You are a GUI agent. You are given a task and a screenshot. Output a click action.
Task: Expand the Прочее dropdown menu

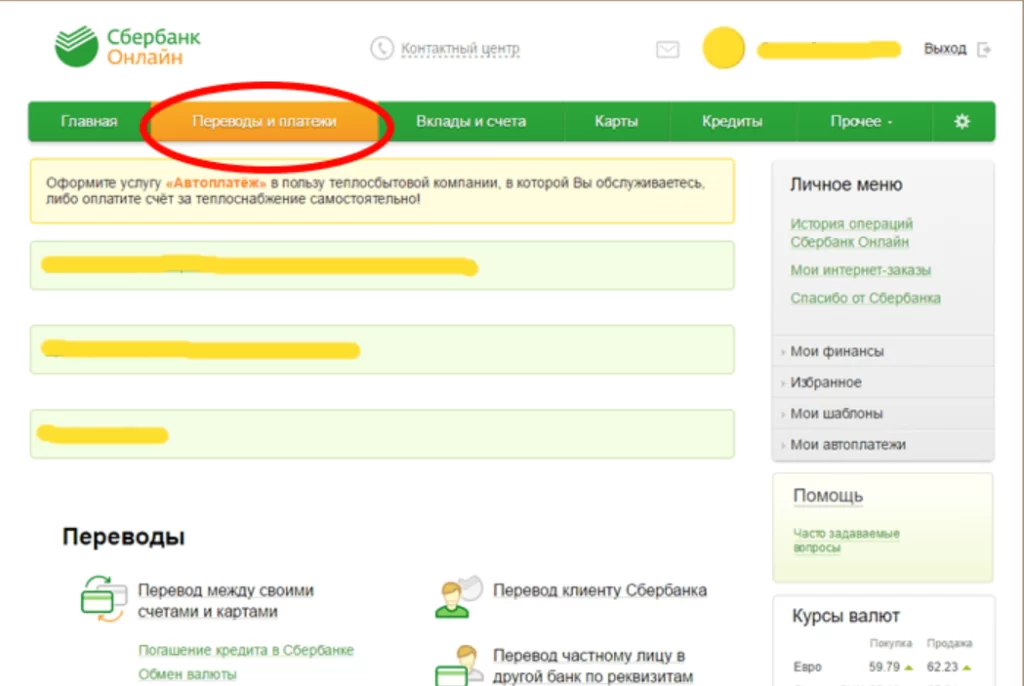[x=860, y=121]
